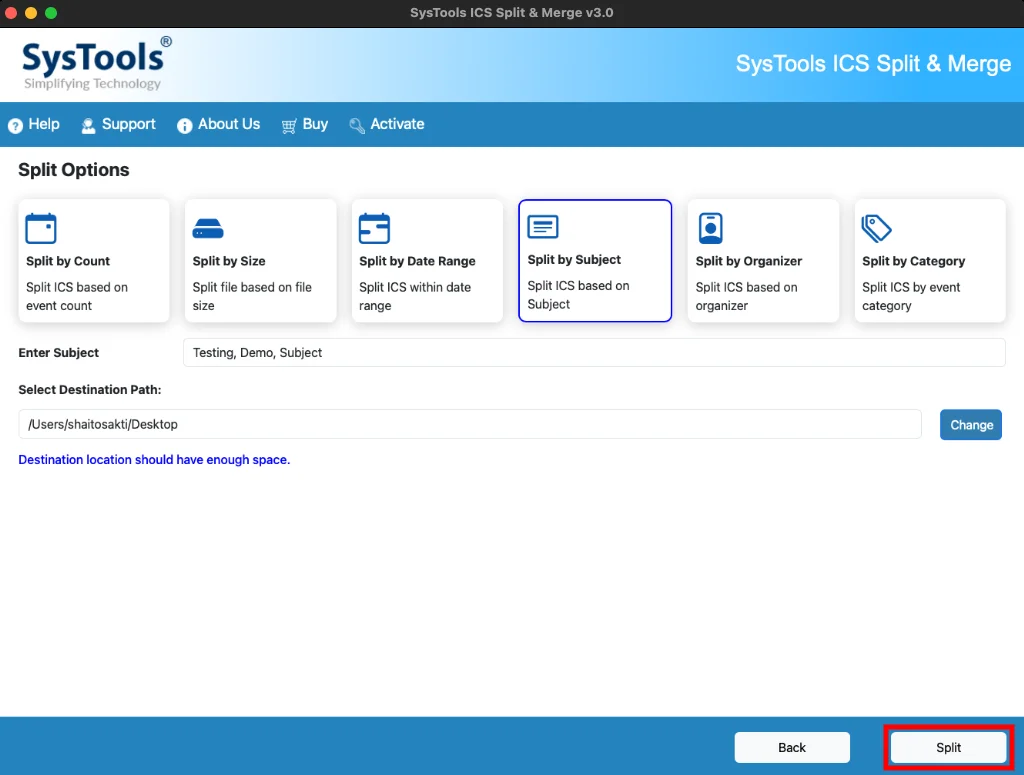
Task: Select the Activate menu item
Action: (x=387, y=124)
